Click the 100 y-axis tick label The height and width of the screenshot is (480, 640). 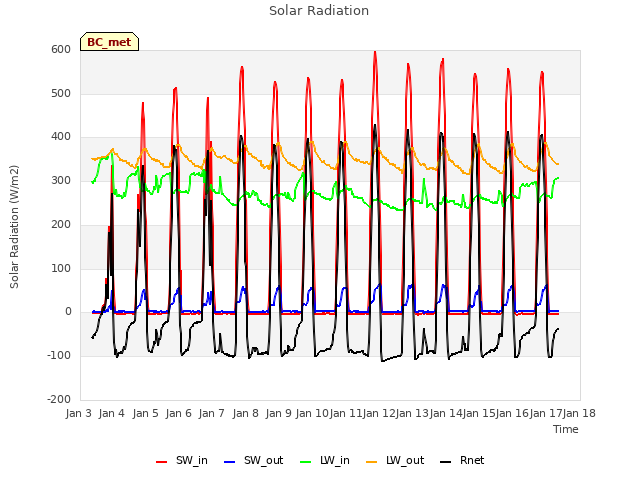61,269
